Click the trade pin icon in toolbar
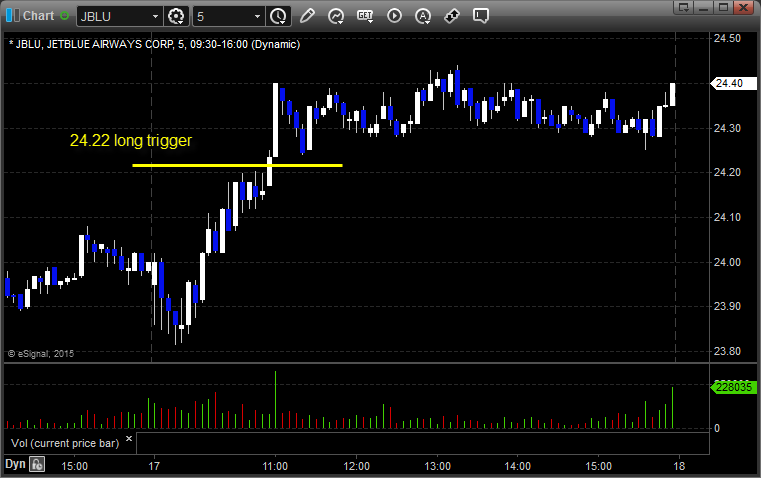 [452, 16]
